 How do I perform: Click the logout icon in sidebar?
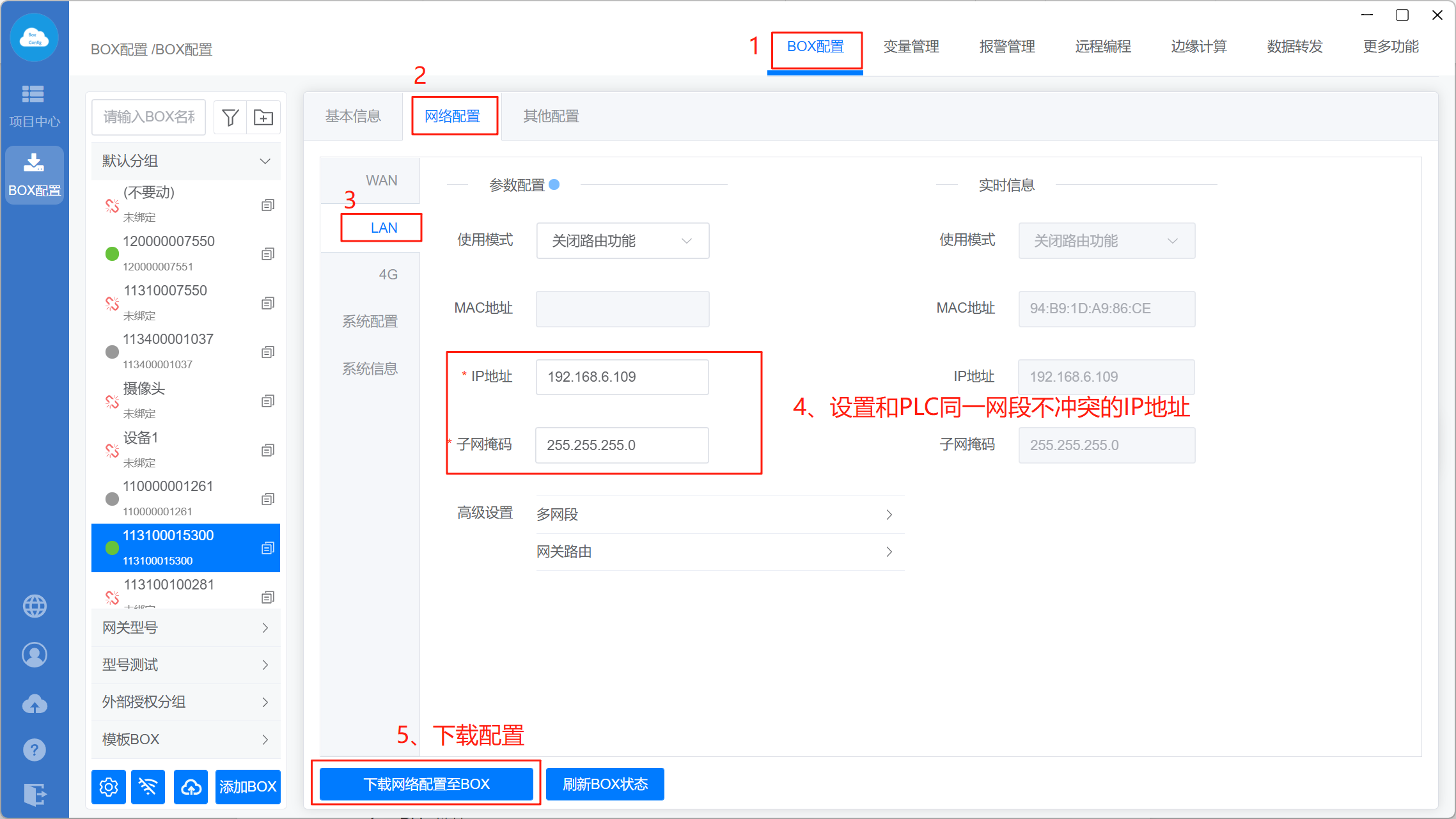35,794
